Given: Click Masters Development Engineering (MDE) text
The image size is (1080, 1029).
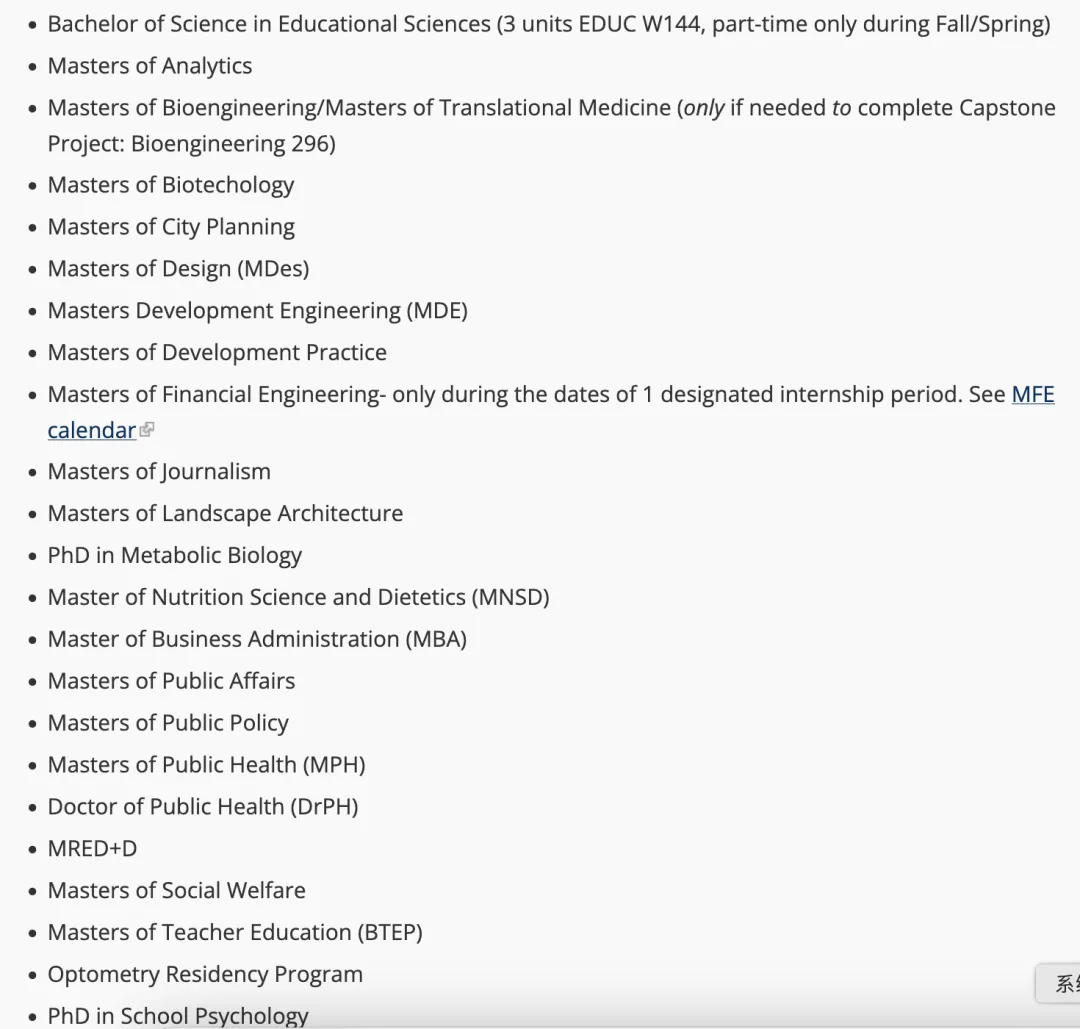Looking at the screenshot, I should [x=258, y=311].
